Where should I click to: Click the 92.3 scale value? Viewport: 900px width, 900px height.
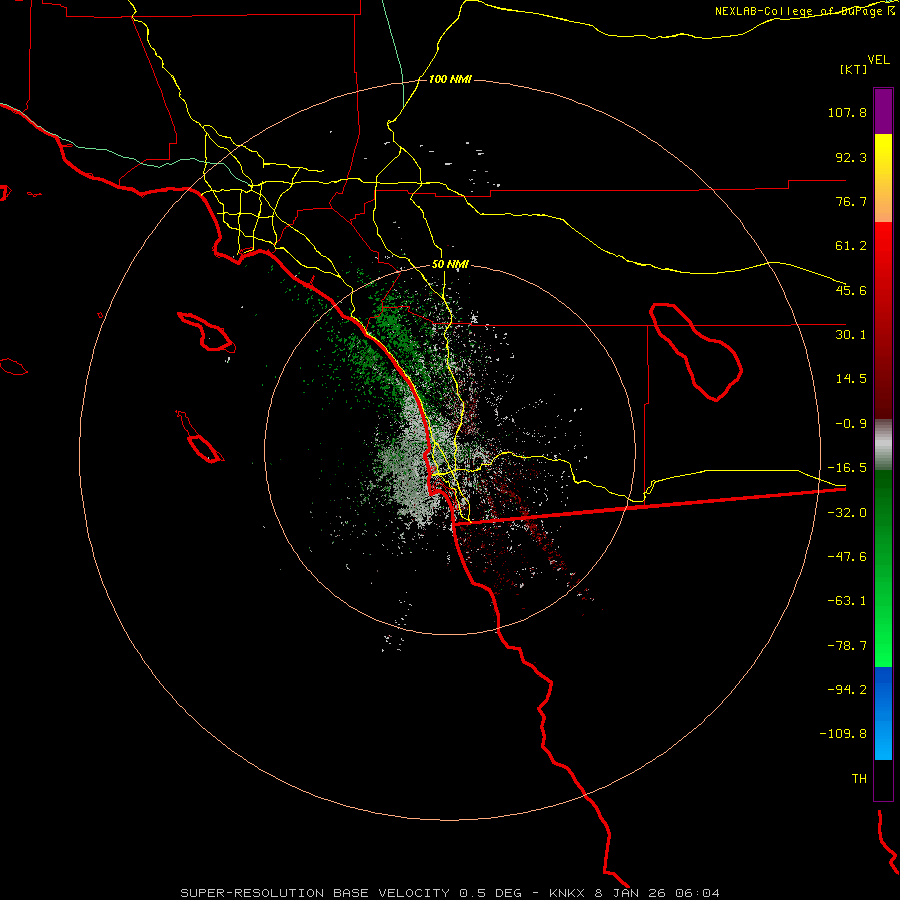[x=851, y=157]
